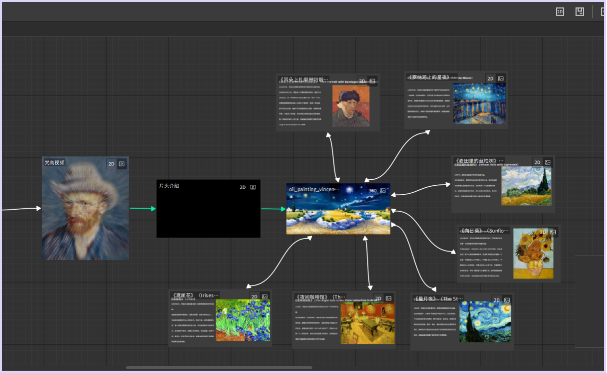Select the central oil_painting panorama node
Image resolution: width=607 pixels, height=373 pixels.
[338, 209]
